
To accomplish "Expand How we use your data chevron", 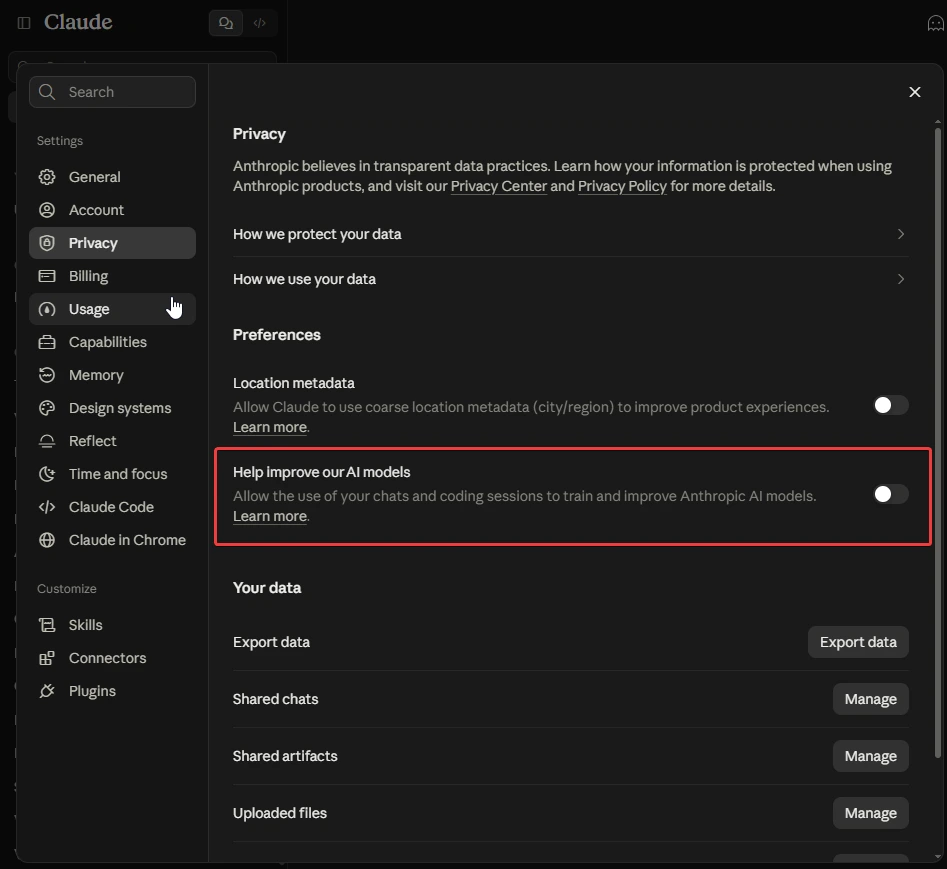I will (x=900, y=279).
